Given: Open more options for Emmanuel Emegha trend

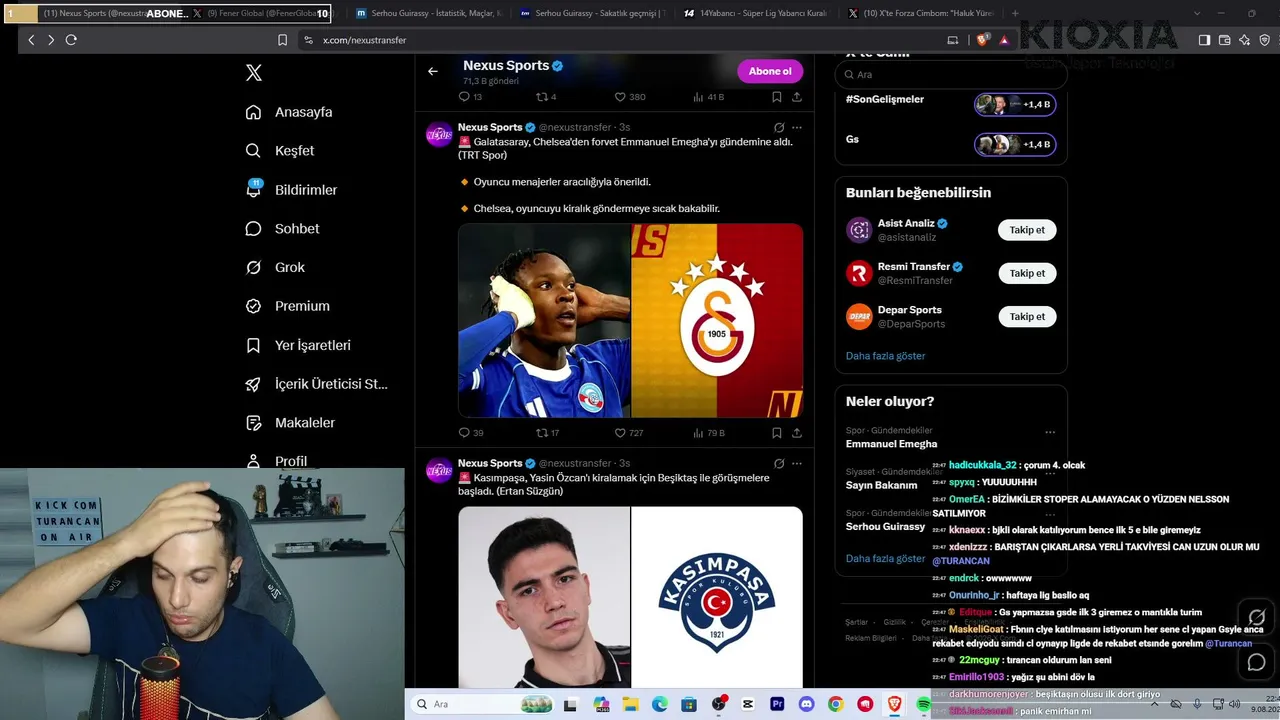Looking at the screenshot, I should click(x=1050, y=433).
